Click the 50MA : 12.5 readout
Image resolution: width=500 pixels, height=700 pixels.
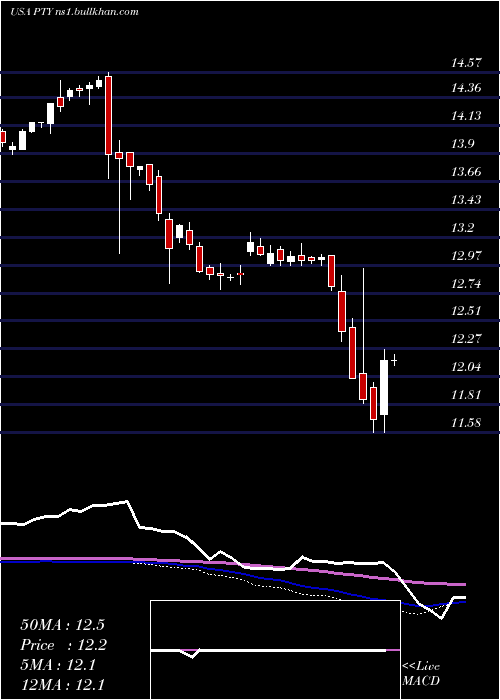pos(62,625)
